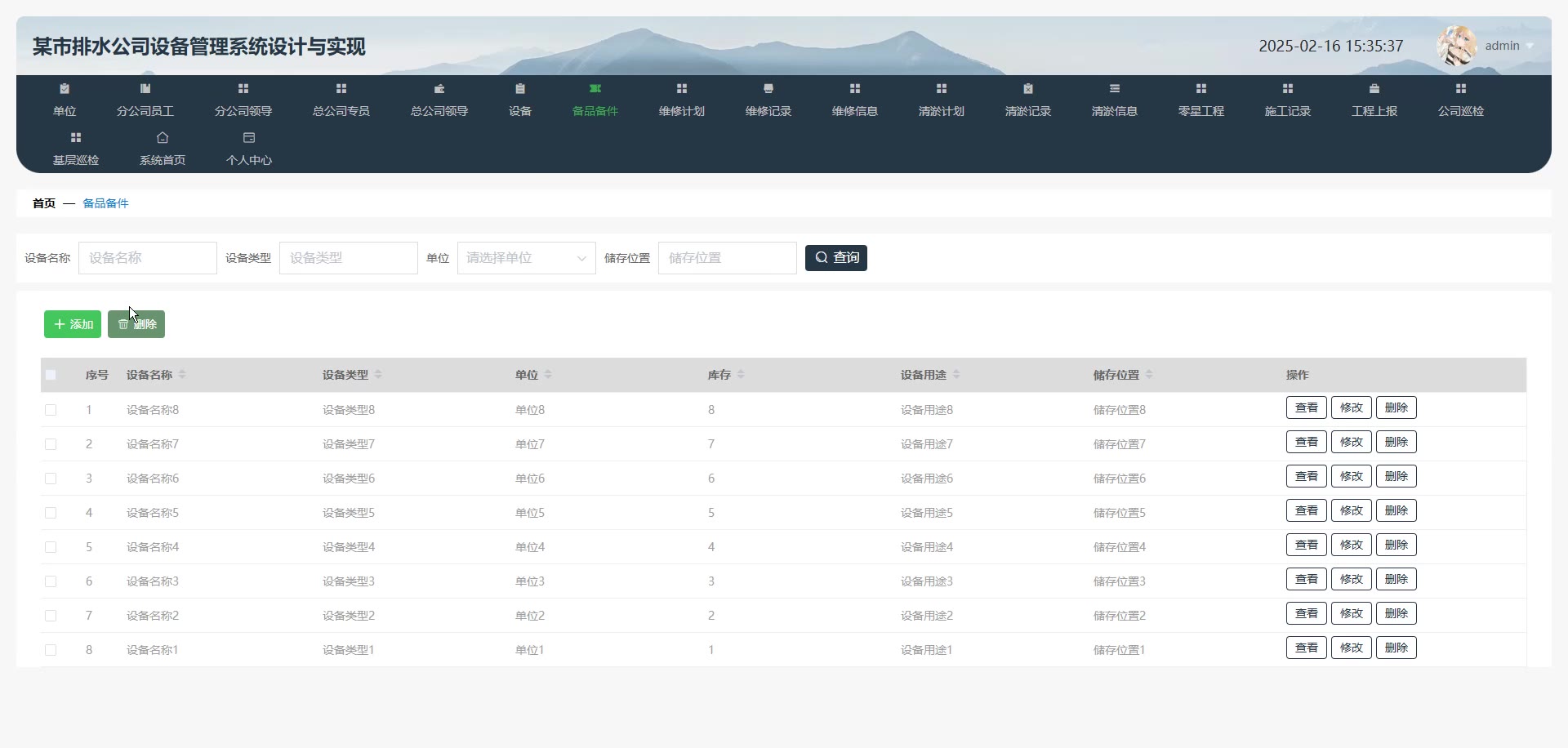This screenshot has width=1568, height=748.
Task: Toggle the select-all checkbox in table header
Action: (x=51, y=375)
